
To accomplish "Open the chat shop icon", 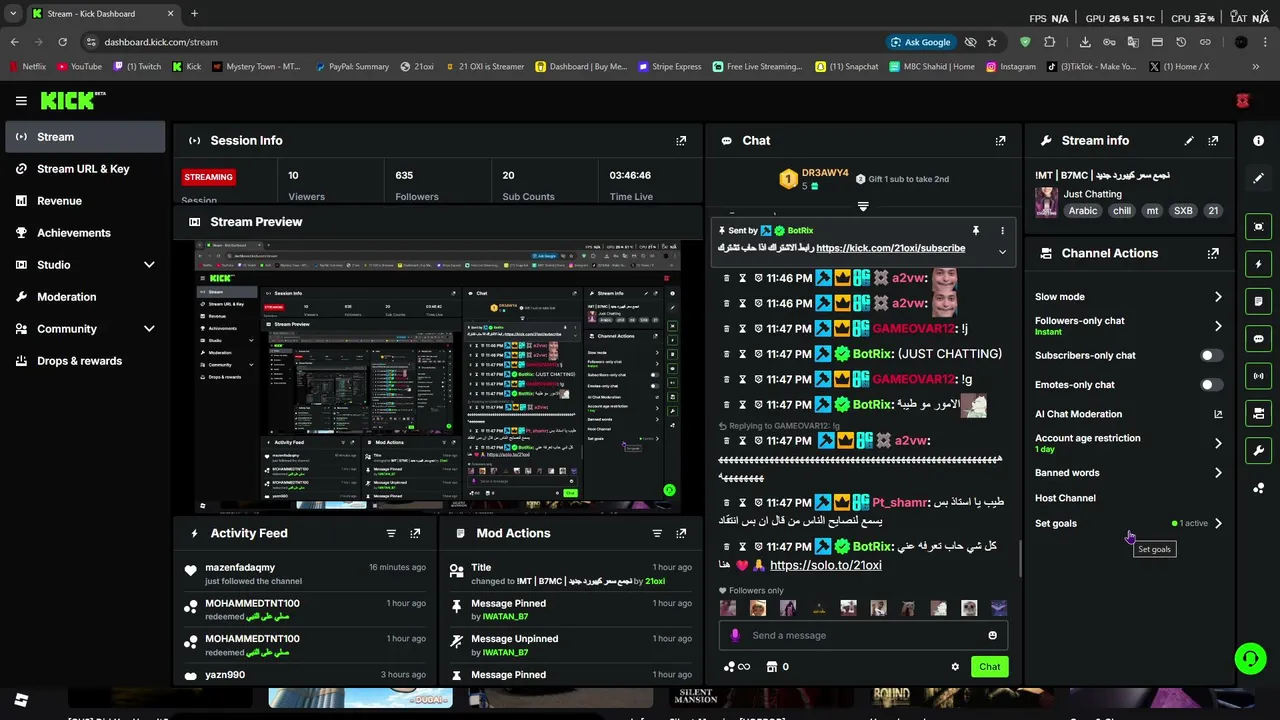I will coord(777,667).
